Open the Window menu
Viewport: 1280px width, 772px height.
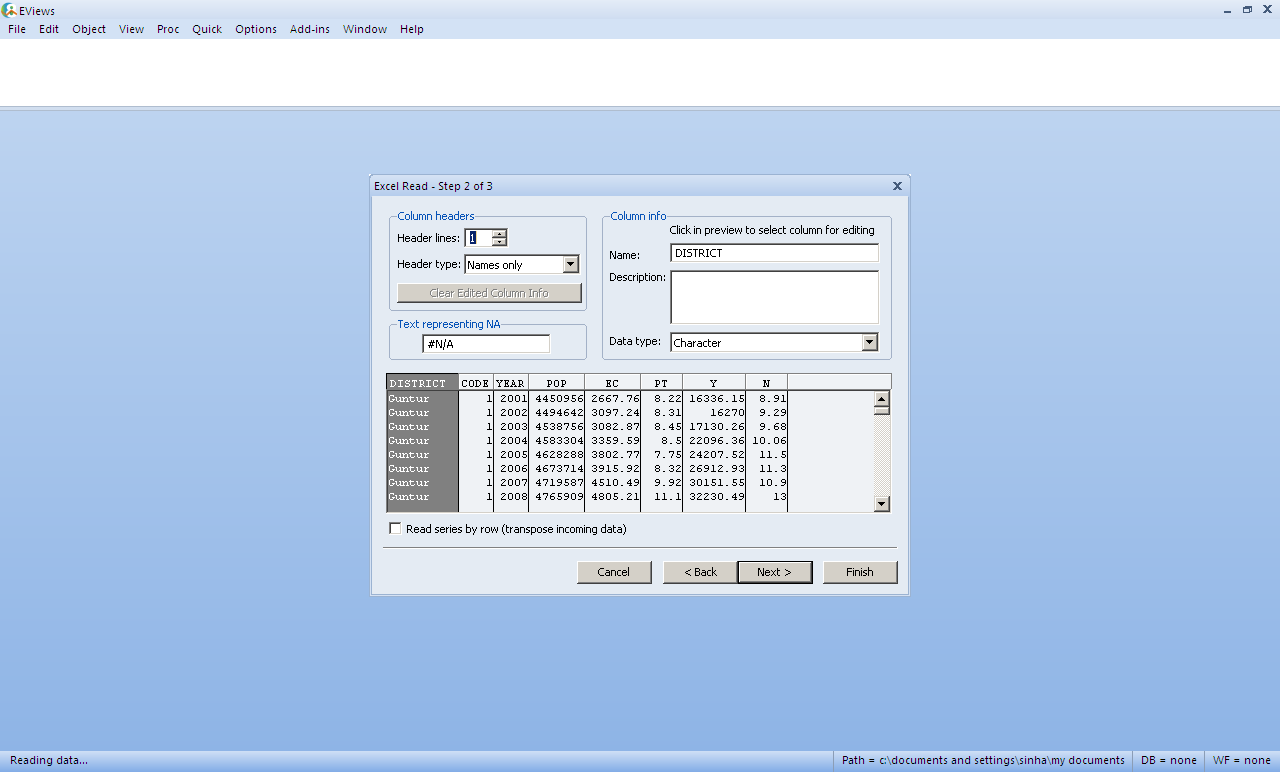[x=365, y=29]
